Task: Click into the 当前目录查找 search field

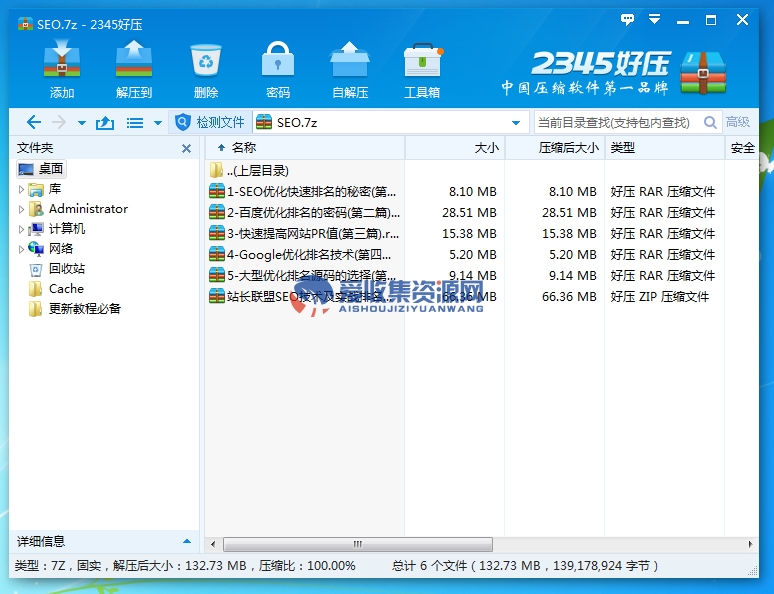Action: (617, 122)
